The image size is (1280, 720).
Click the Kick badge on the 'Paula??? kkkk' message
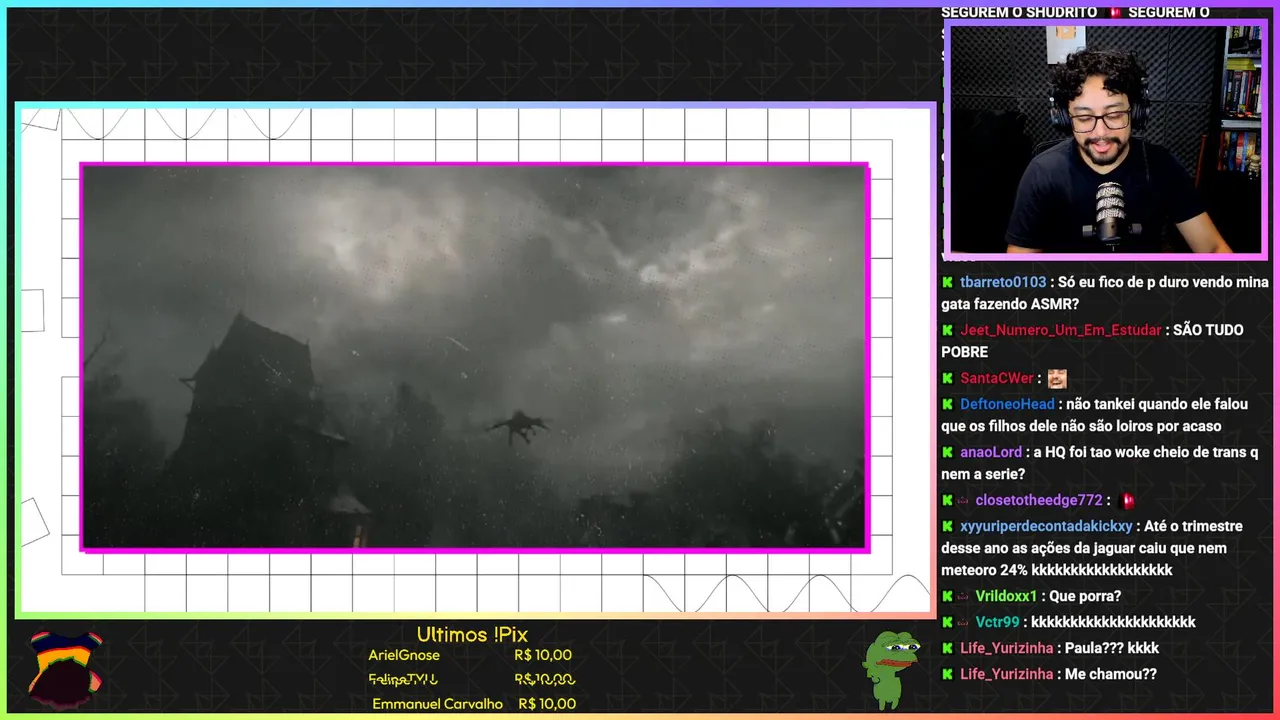[947, 649]
